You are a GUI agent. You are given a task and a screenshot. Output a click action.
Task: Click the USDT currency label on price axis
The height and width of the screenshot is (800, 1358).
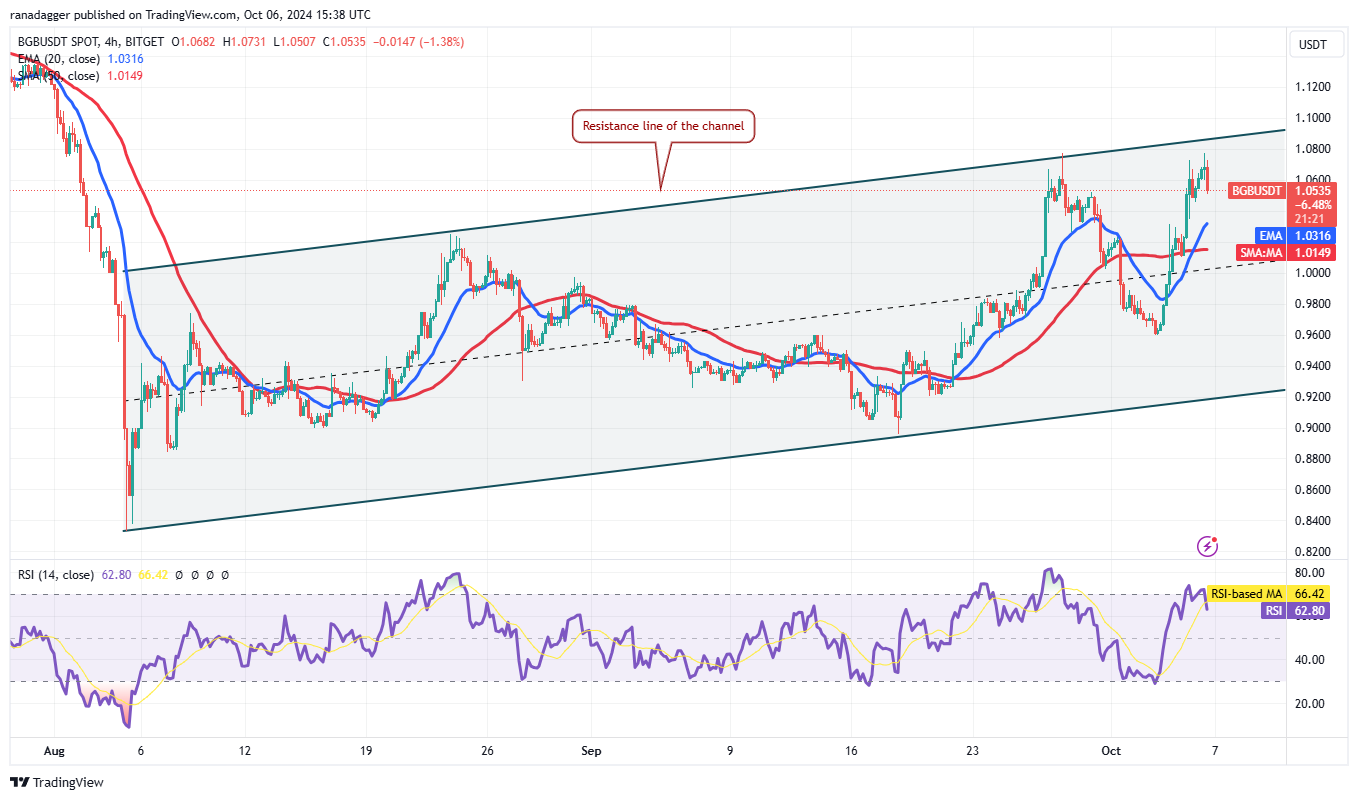1312,44
